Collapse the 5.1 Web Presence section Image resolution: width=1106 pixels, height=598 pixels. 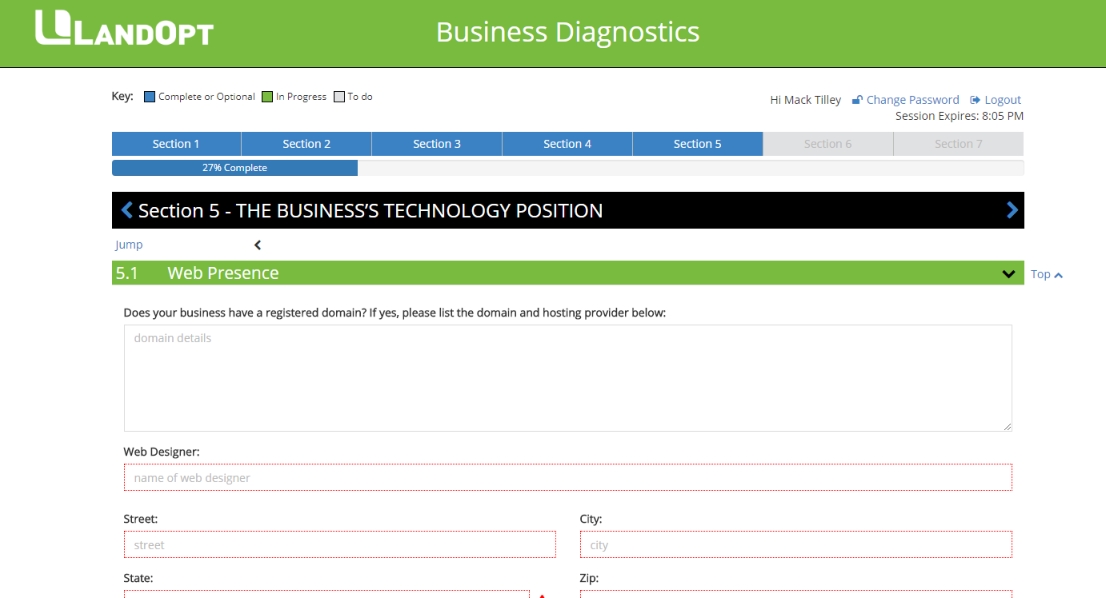click(x=1008, y=274)
